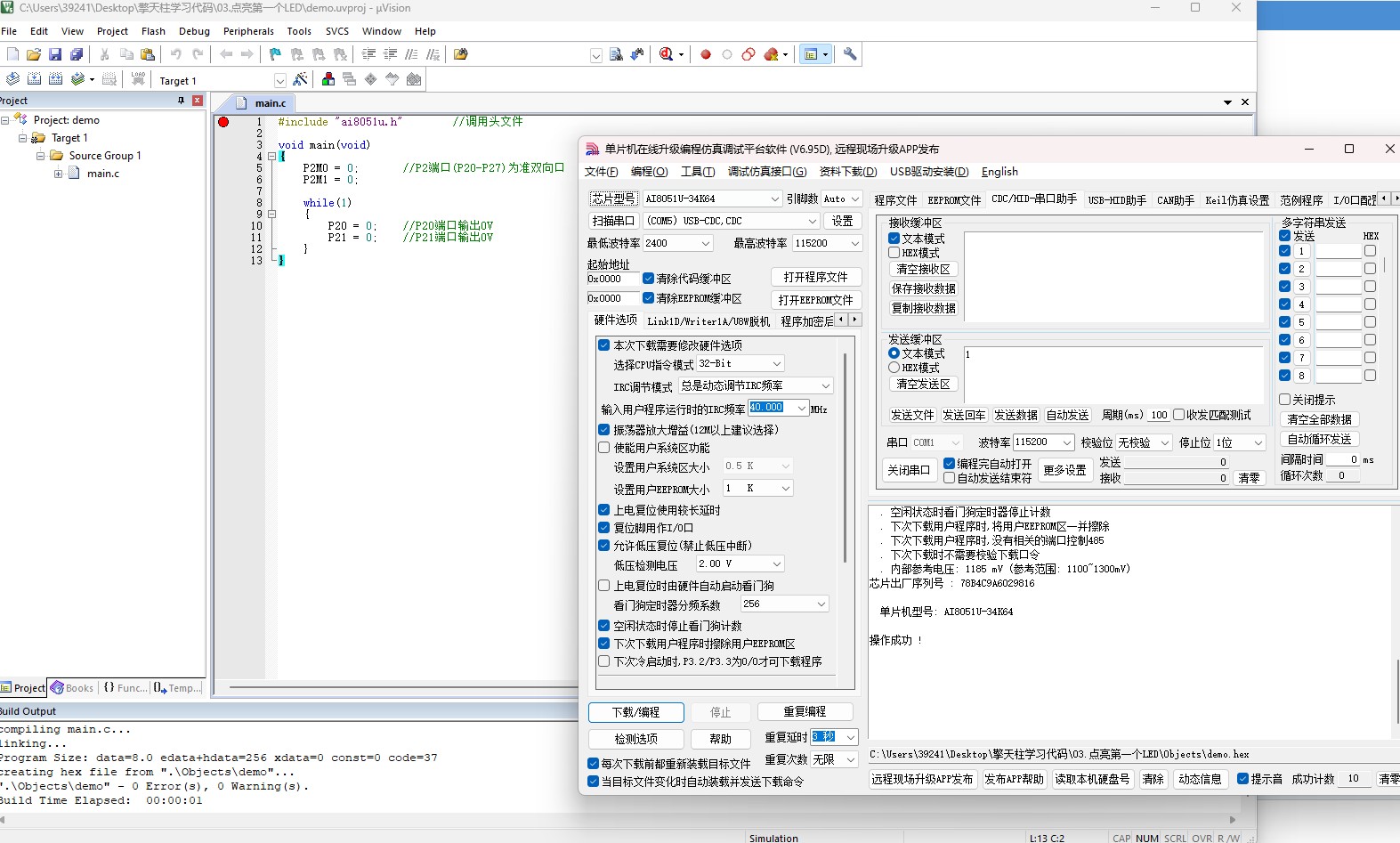Toggle 清除EEPROM缓冲区 checkbox
Image resolution: width=1400 pixels, height=843 pixels.
click(x=648, y=298)
